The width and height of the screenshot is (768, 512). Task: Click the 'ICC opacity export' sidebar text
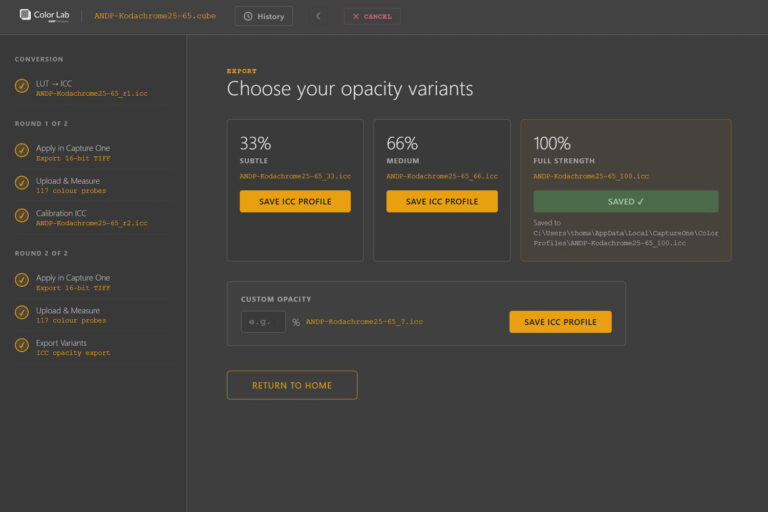(x=73, y=353)
